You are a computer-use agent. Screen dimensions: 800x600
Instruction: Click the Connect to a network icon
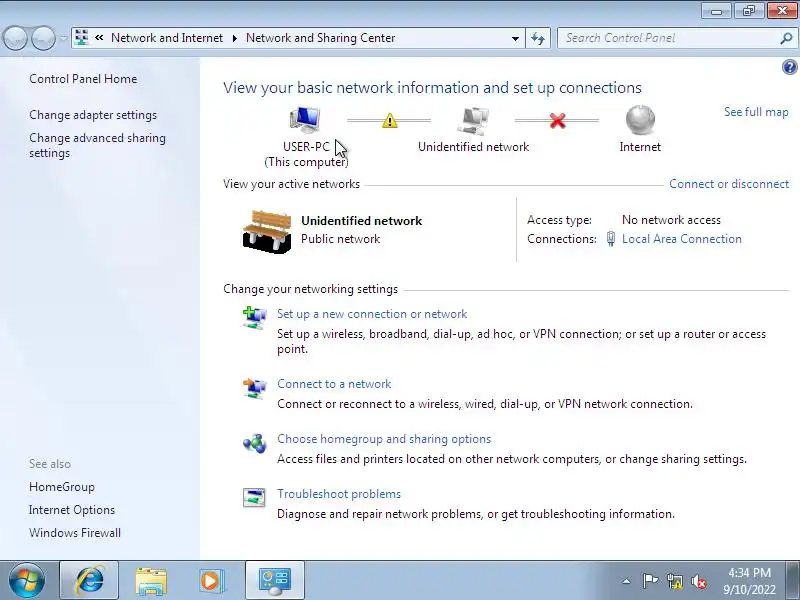point(254,388)
